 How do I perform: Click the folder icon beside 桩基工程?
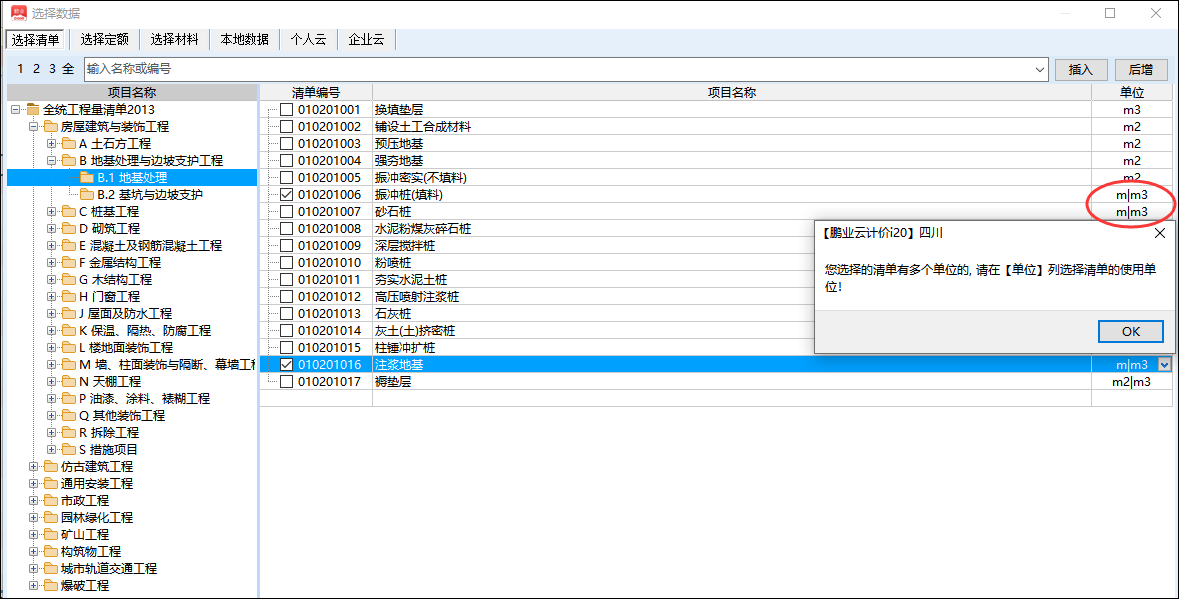69,212
